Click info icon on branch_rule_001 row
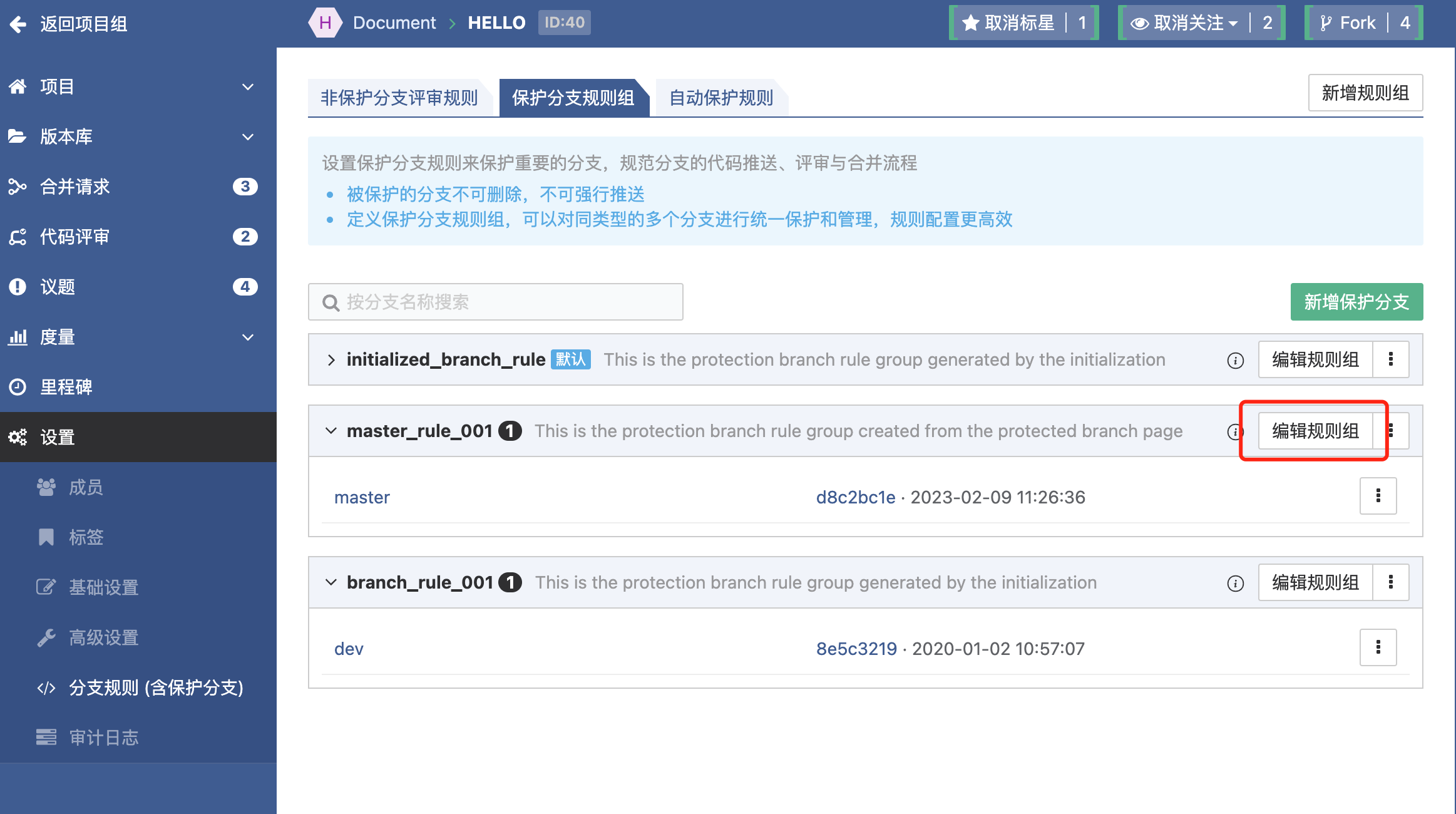Screen dimensions: 1456x814 click(x=1235, y=584)
